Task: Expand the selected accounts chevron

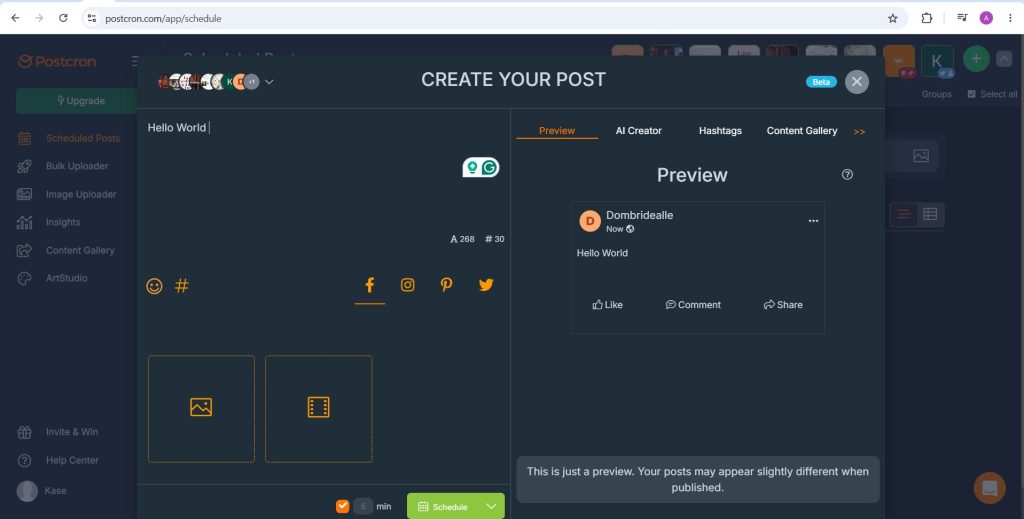Action: tap(269, 82)
